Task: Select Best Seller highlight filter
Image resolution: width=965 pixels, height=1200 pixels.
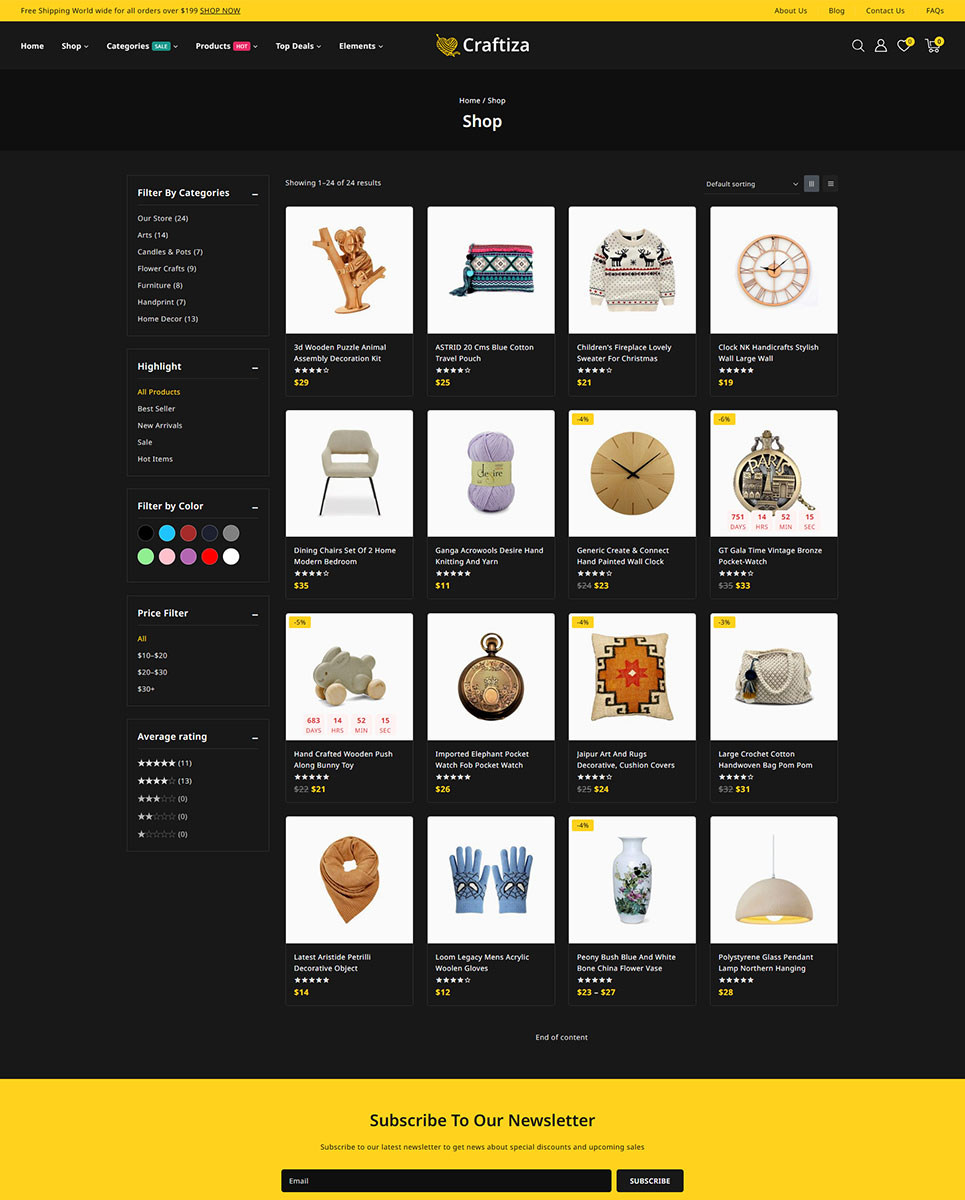Action: pos(156,409)
